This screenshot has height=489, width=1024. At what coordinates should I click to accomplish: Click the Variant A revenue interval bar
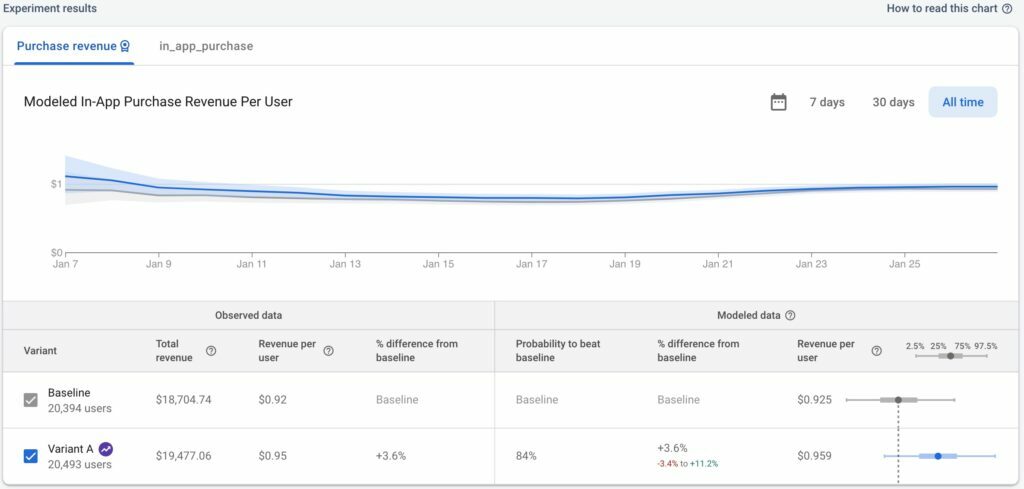point(939,456)
